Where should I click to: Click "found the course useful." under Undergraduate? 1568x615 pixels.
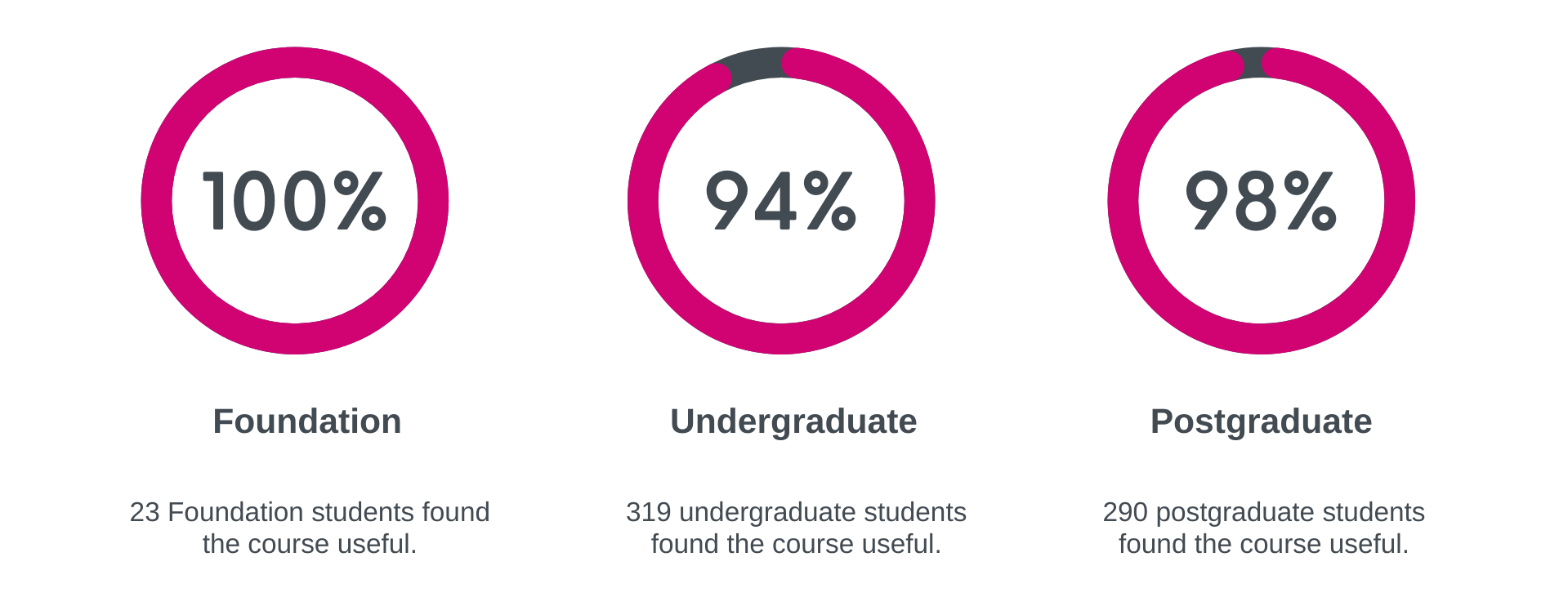click(x=796, y=544)
